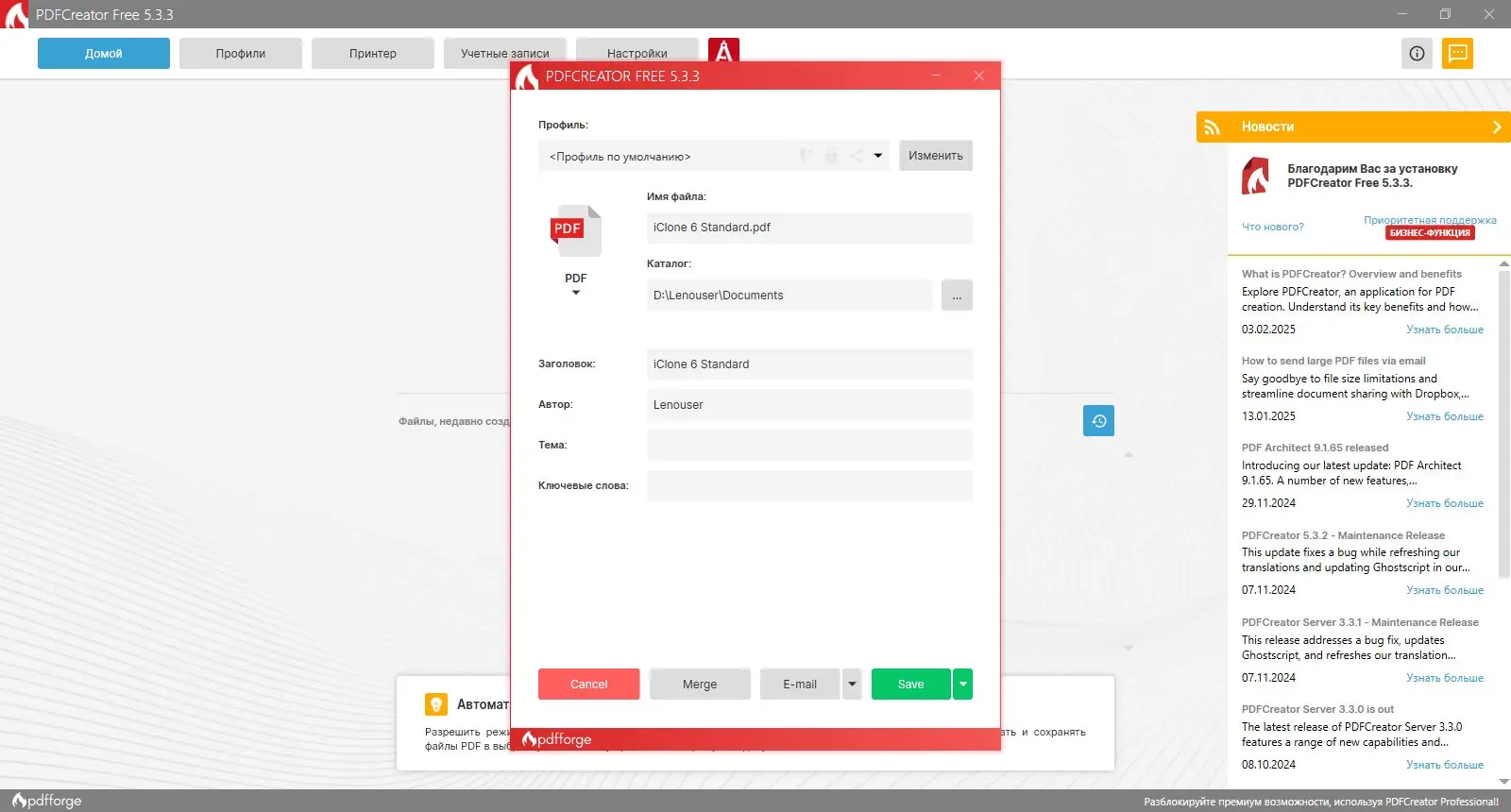
Task: Click the PDFCreator logo in the news thank-you card
Action: pyautogui.click(x=1256, y=176)
